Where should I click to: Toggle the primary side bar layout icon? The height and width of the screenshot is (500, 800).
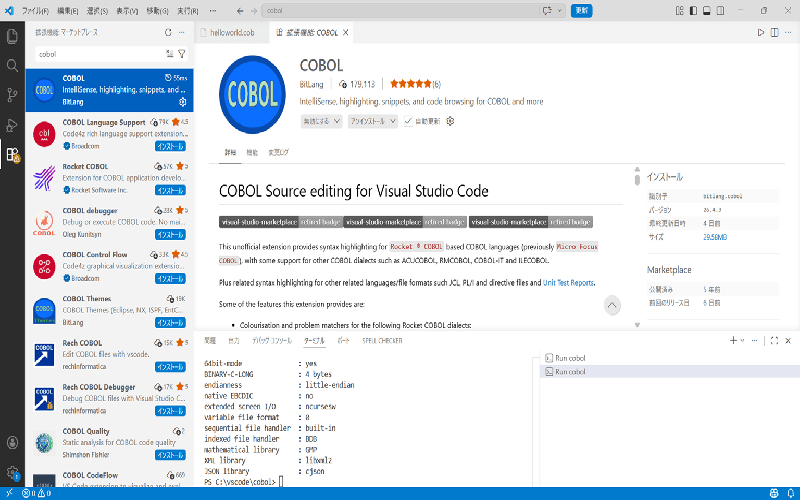pos(693,10)
